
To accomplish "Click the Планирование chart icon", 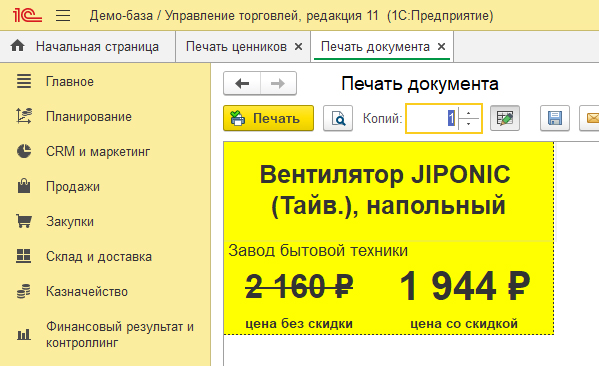I will (24, 116).
